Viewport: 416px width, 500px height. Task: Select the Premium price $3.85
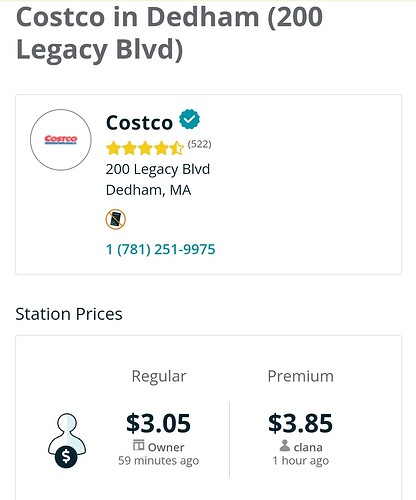pyautogui.click(x=300, y=423)
